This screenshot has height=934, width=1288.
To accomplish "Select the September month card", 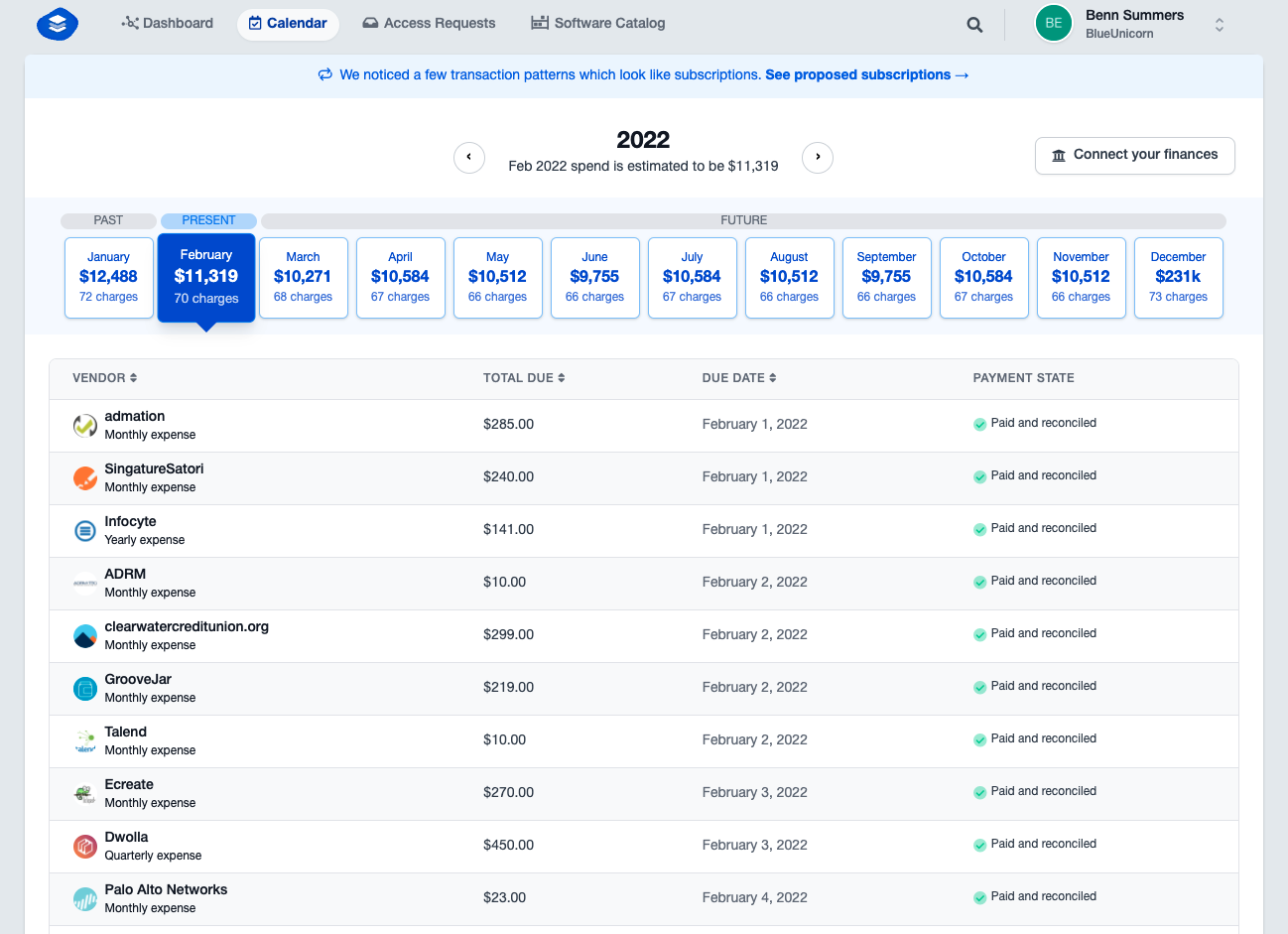I will click(887, 278).
